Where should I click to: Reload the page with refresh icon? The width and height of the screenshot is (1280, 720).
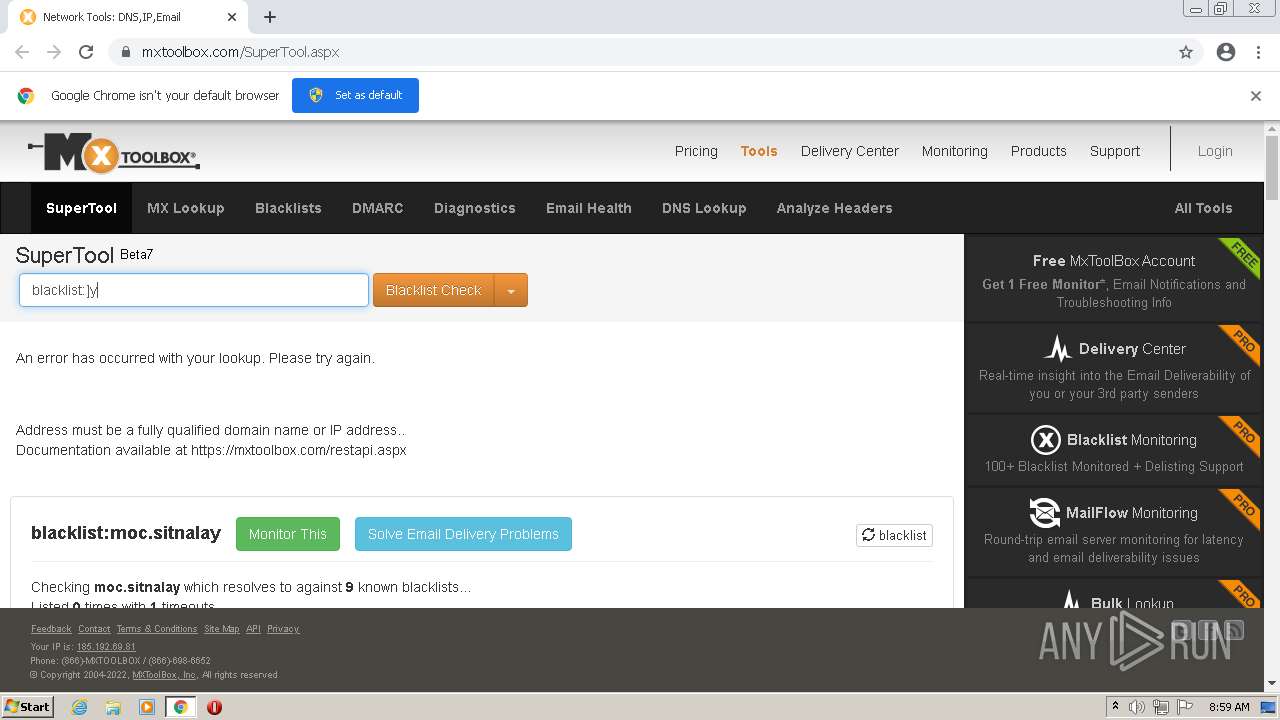point(86,52)
